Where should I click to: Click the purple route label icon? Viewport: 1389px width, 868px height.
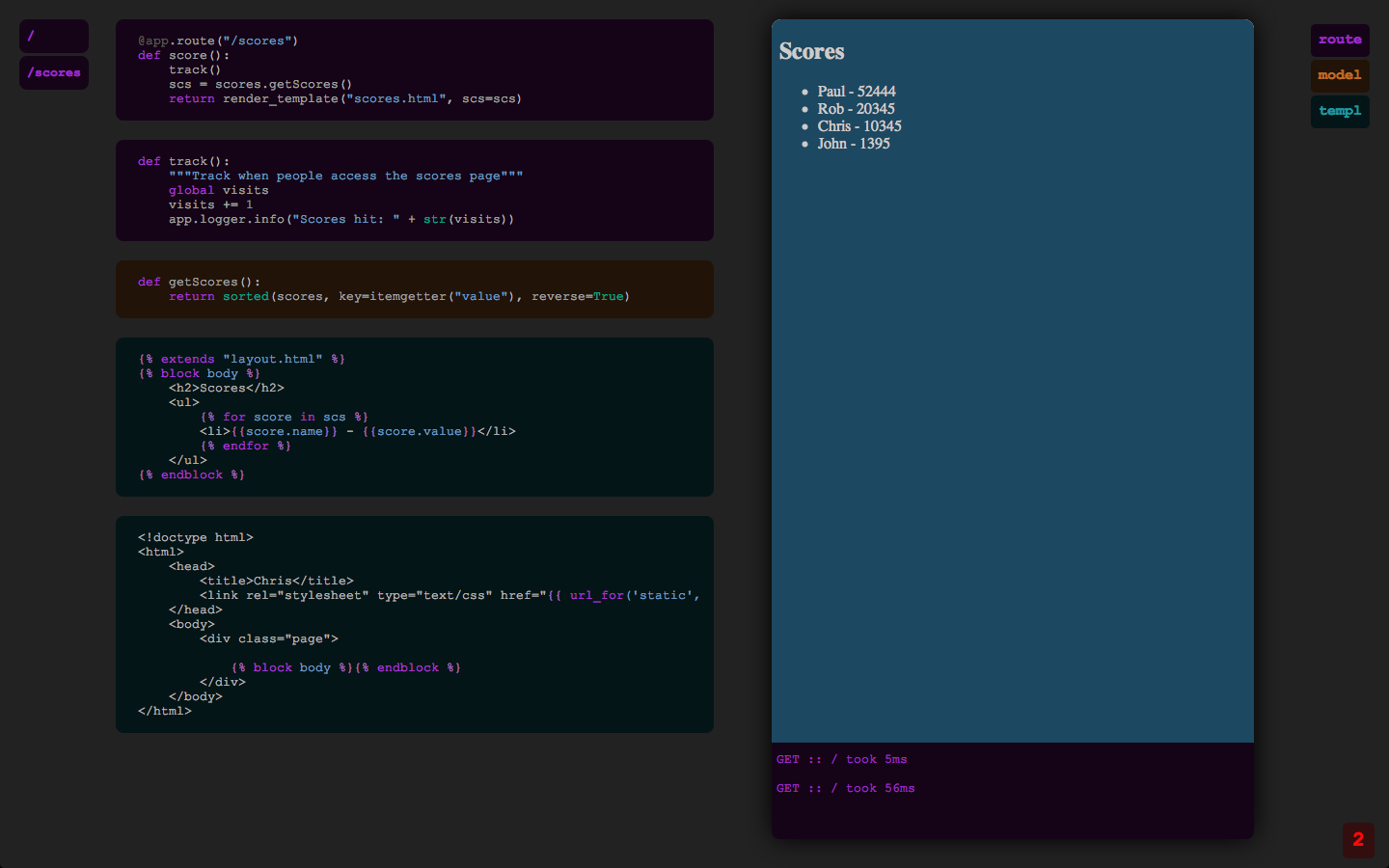(1340, 40)
